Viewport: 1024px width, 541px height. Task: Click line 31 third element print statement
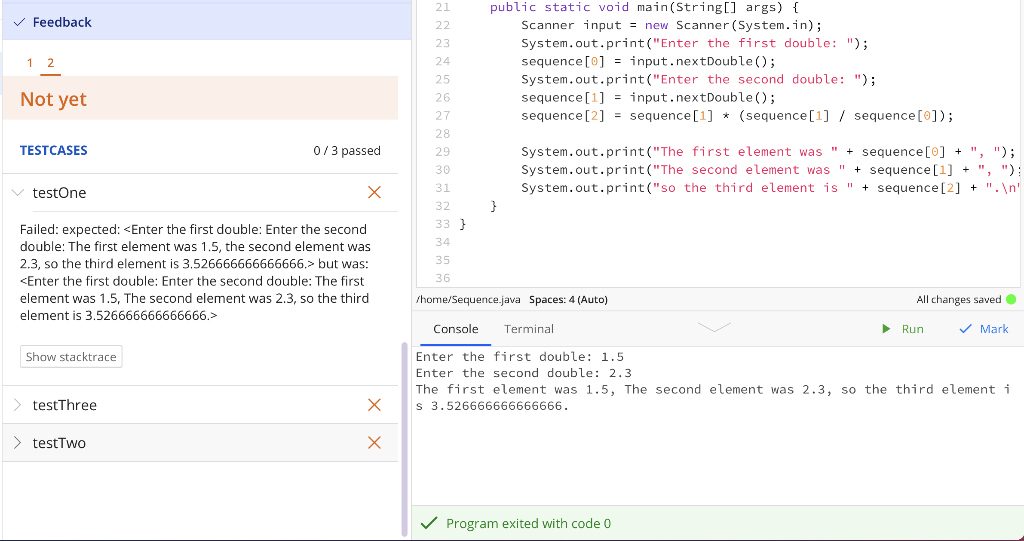pyautogui.click(x=771, y=188)
